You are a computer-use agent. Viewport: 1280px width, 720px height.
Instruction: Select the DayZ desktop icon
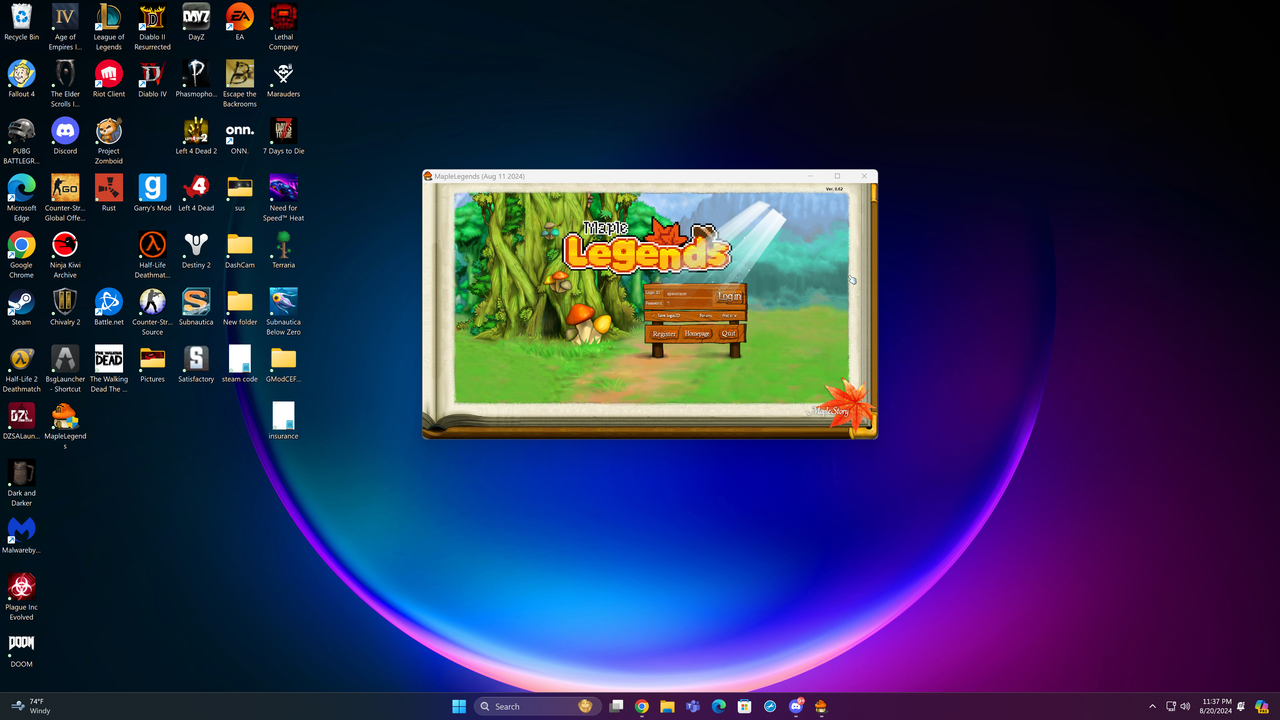coord(196,22)
